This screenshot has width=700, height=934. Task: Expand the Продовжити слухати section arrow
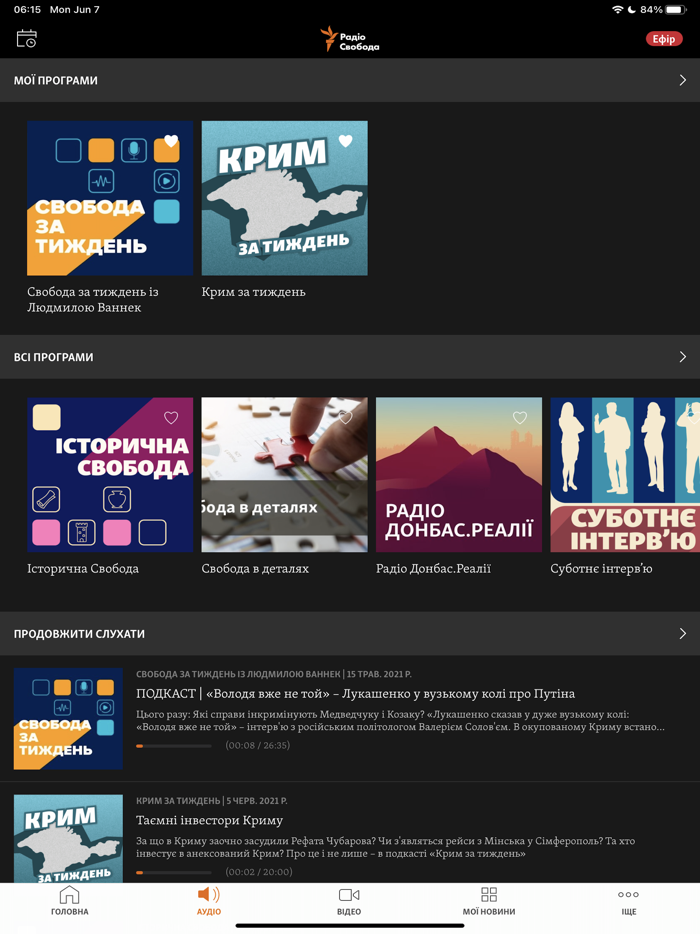pyautogui.click(x=683, y=633)
